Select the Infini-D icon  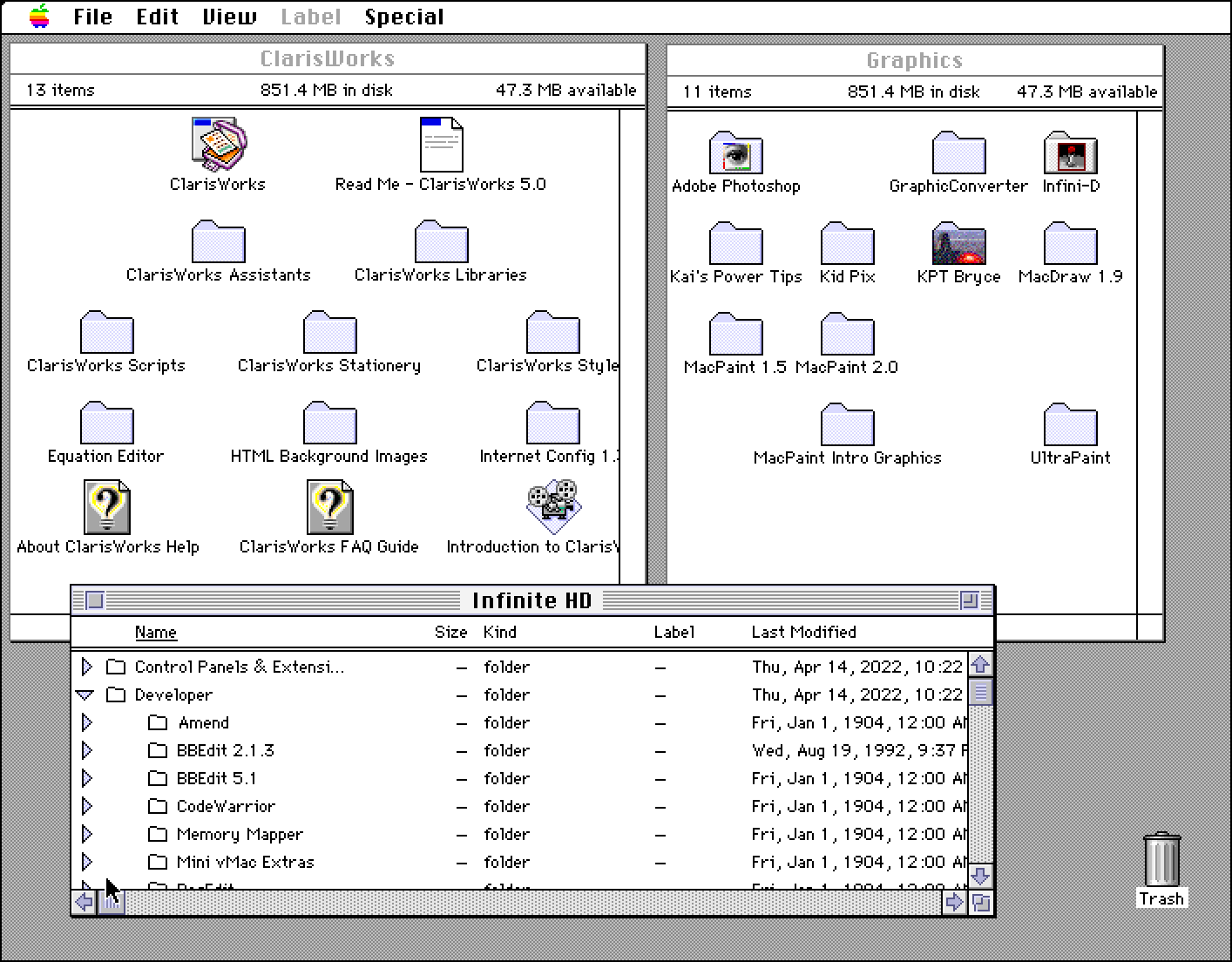1070,154
